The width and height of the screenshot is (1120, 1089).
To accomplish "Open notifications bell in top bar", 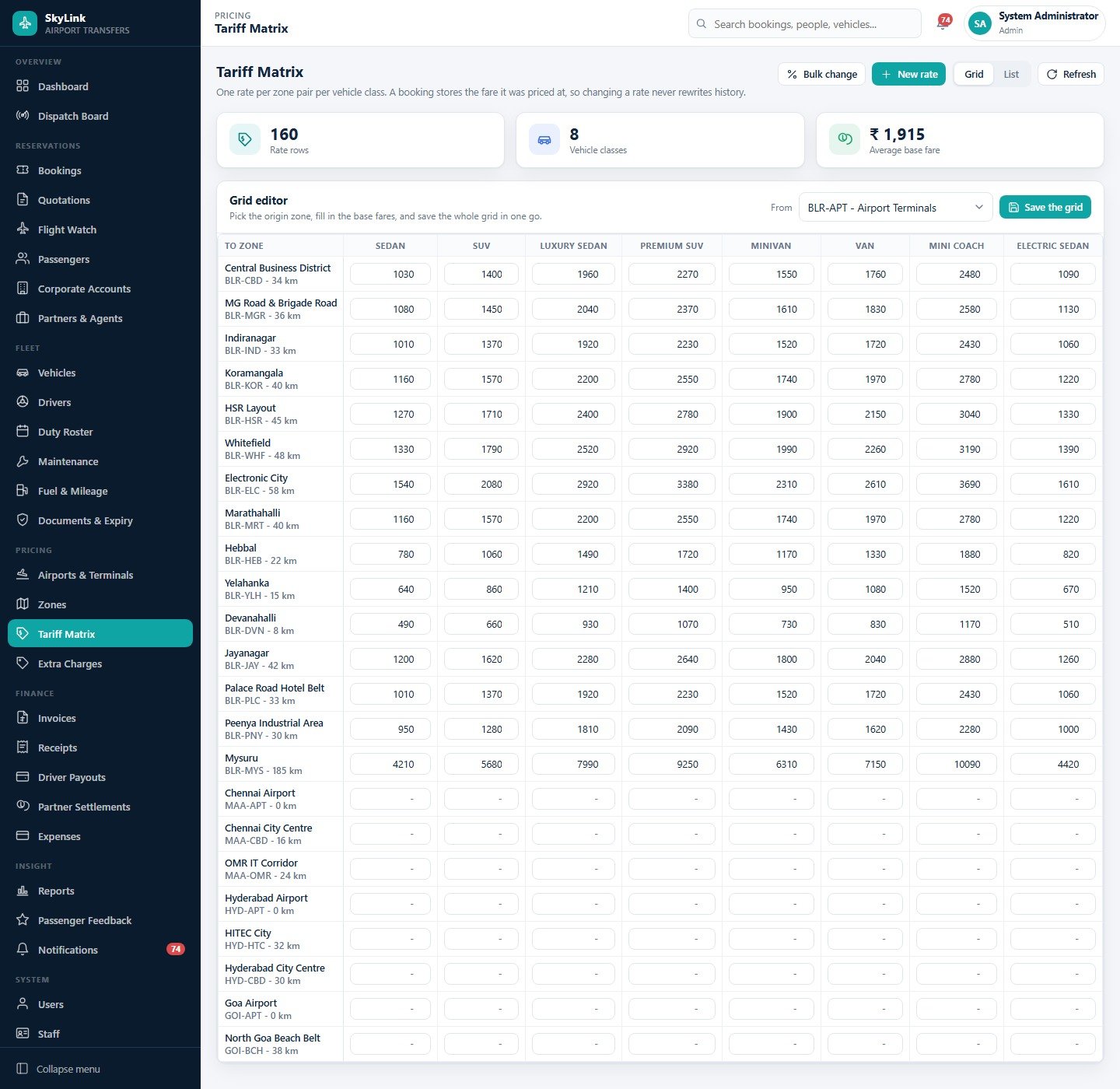I will click(943, 24).
